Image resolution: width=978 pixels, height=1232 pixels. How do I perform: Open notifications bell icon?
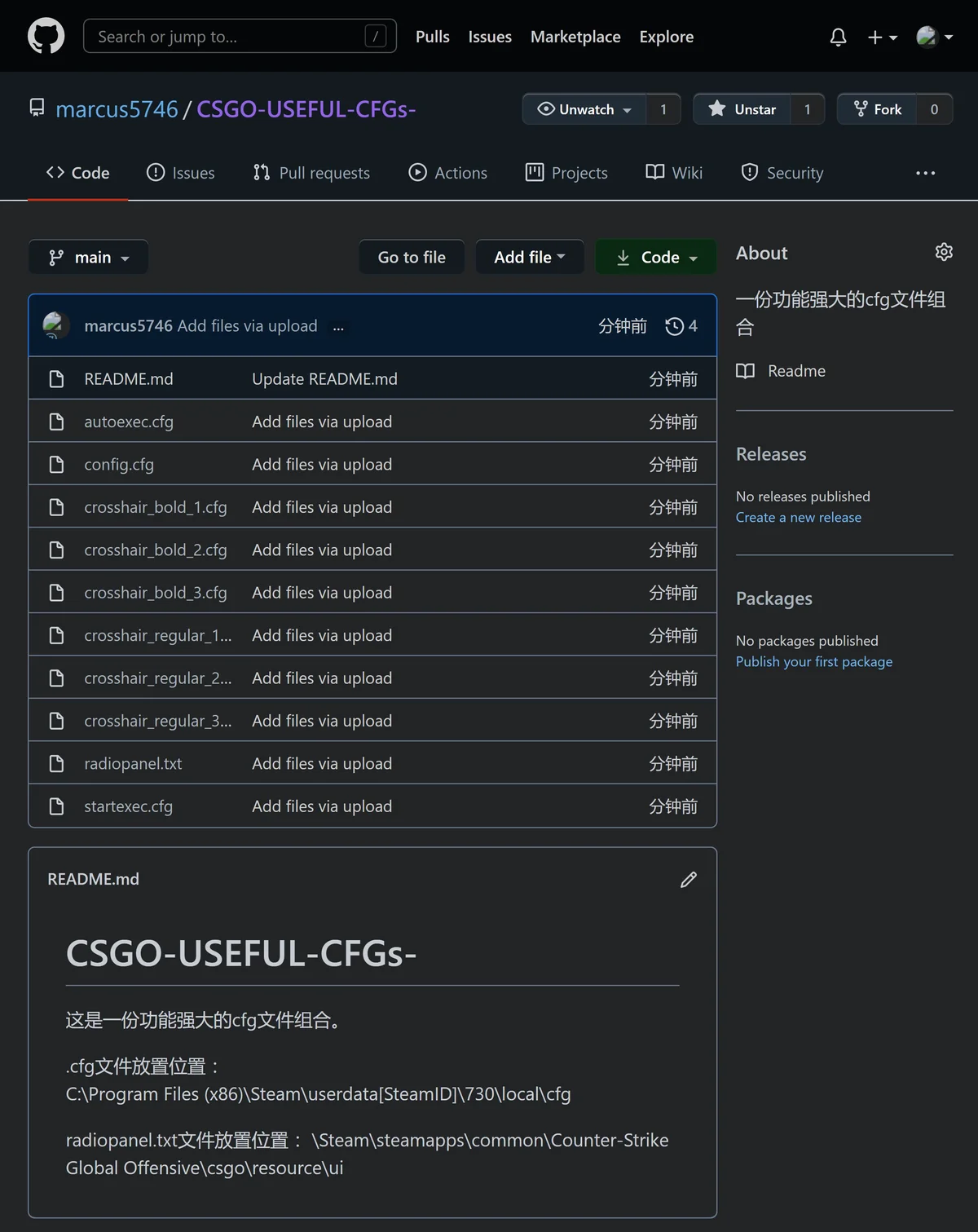coord(838,37)
